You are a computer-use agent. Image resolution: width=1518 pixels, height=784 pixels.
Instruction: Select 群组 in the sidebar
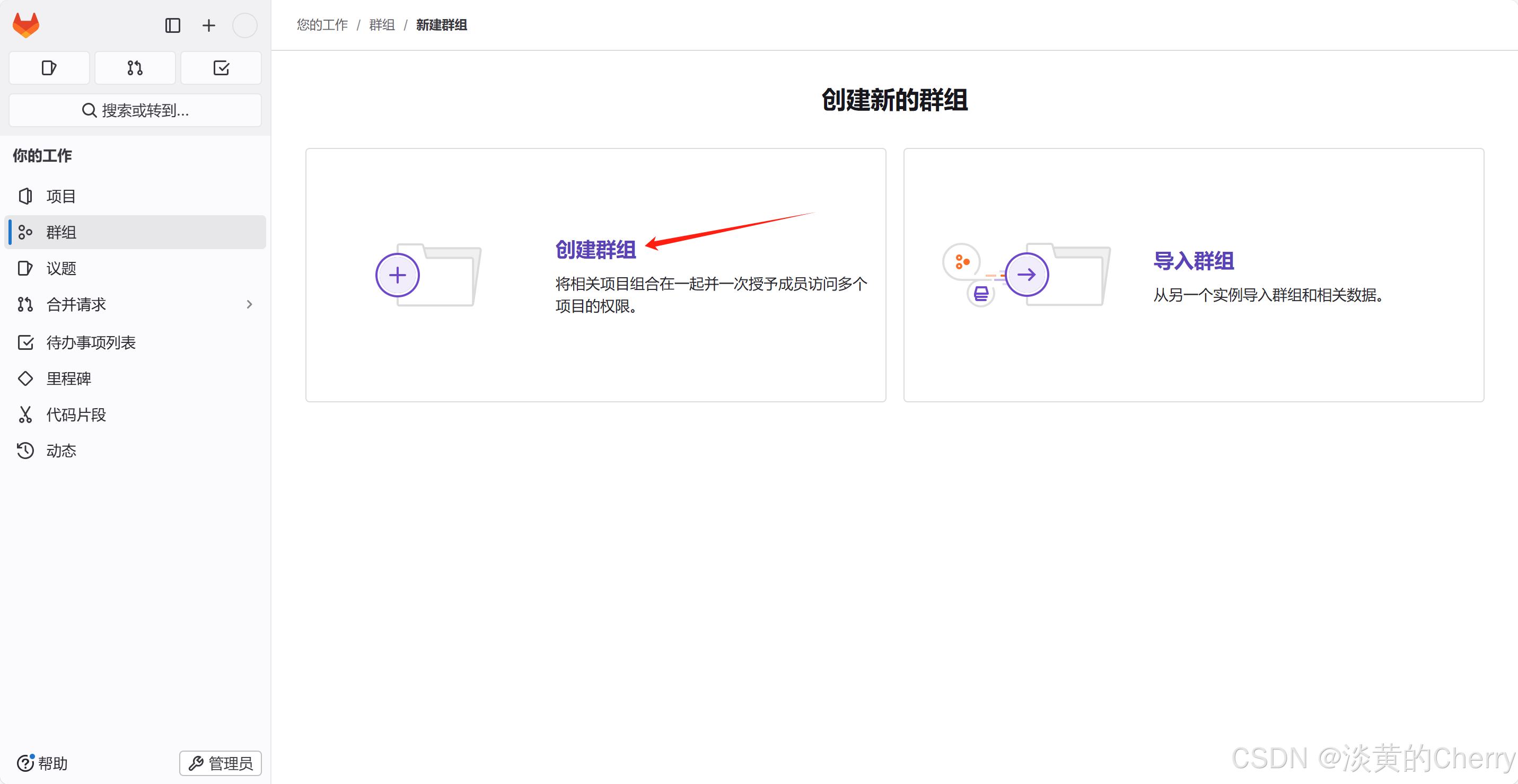(x=135, y=232)
